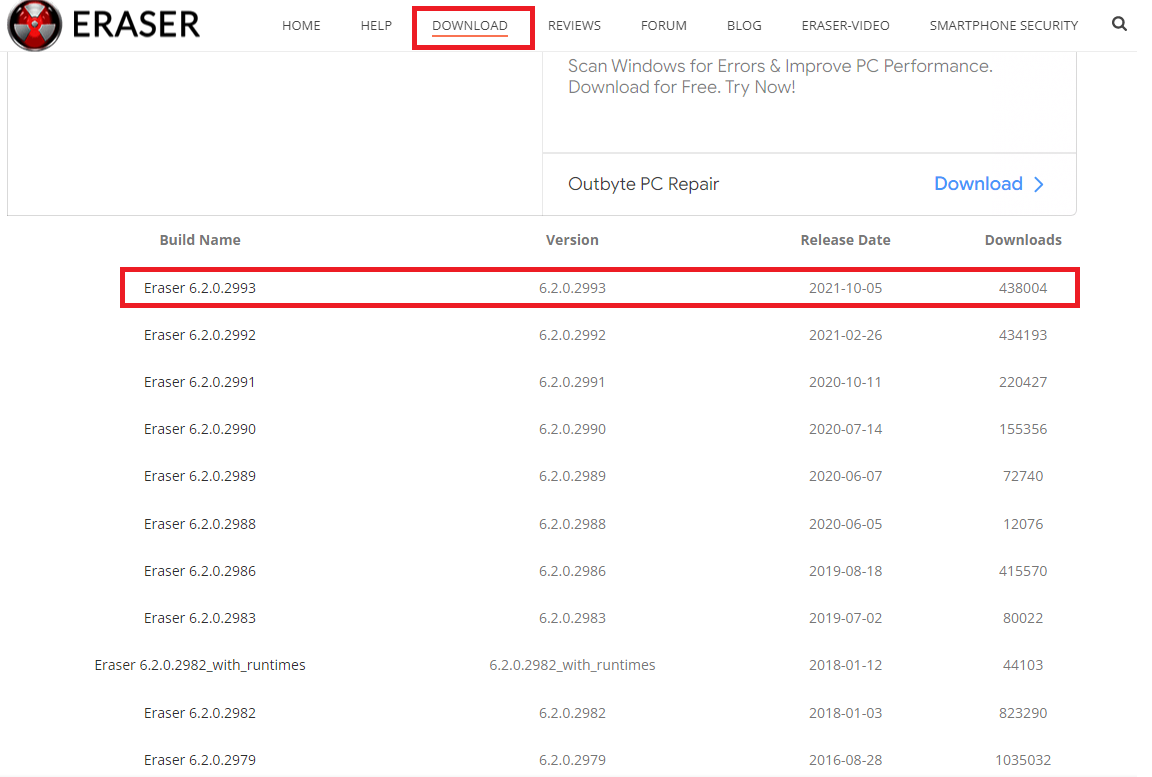Screen dimensions: 1152x777
Task: Click release date 2020-07-14
Action: (x=846, y=429)
